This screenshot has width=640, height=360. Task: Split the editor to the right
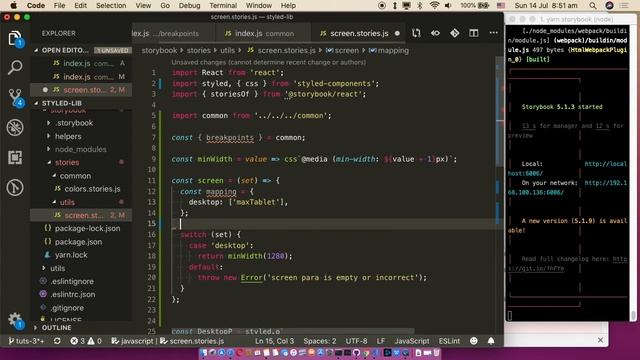[x=473, y=33]
